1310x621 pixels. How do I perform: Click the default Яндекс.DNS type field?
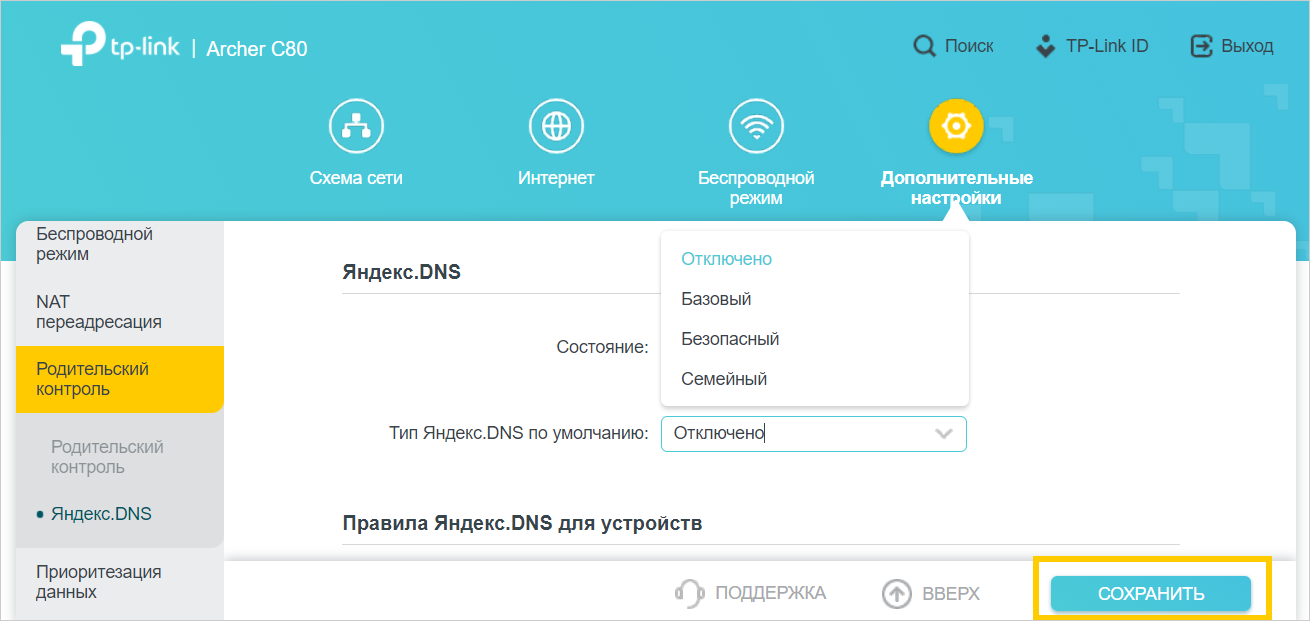tap(795, 434)
